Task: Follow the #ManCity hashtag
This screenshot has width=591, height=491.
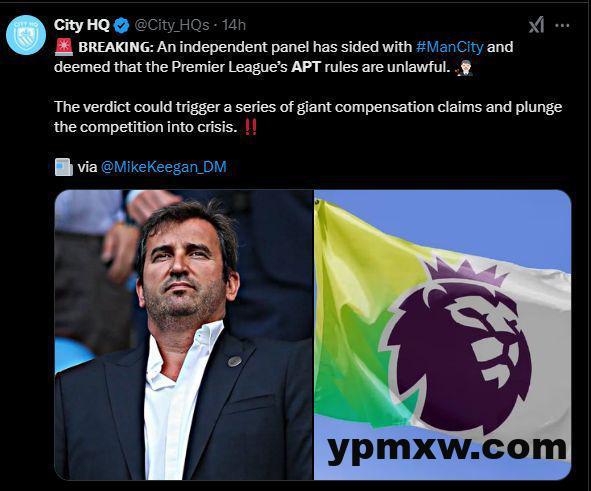Action: (x=450, y=47)
